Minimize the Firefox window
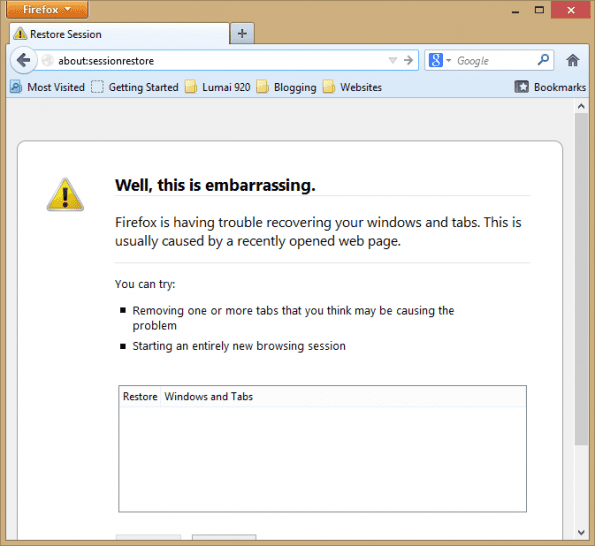The image size is (595, 546). click(x=515, y=10)
